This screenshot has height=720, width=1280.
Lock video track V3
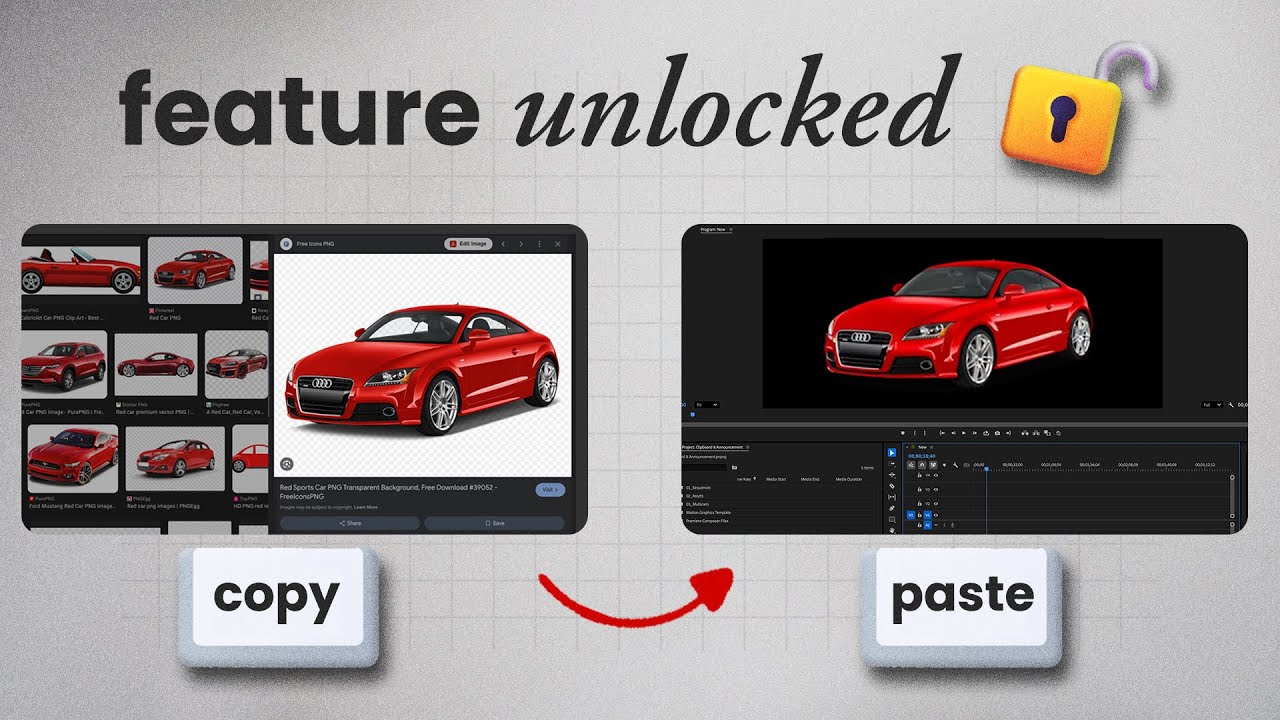tap(919, 489)
